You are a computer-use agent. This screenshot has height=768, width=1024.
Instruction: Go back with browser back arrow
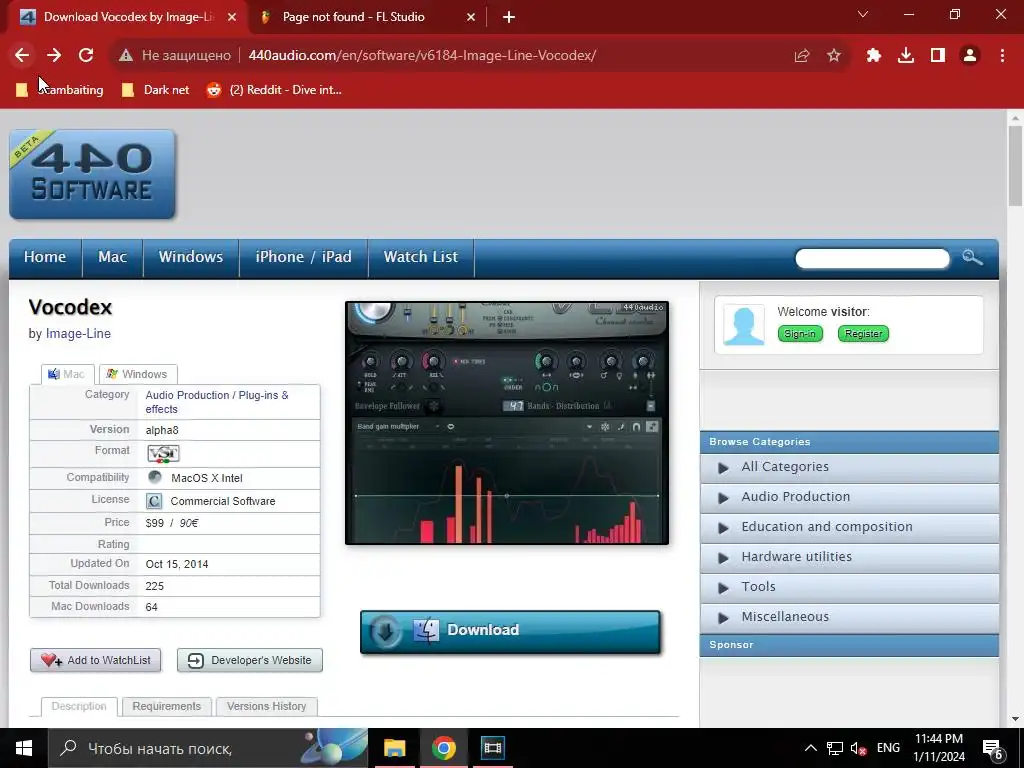tap(22, 56)
